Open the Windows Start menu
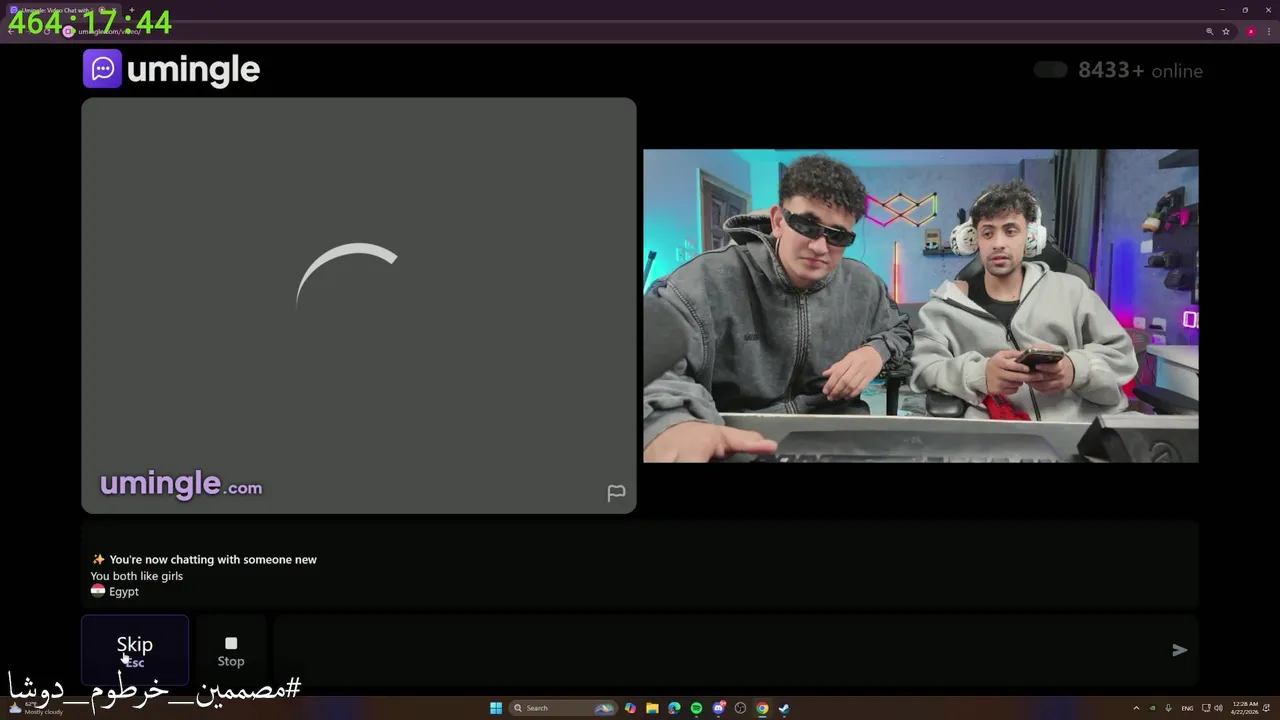This screenshot has height=720, width=1280. [x=496, y=708]
